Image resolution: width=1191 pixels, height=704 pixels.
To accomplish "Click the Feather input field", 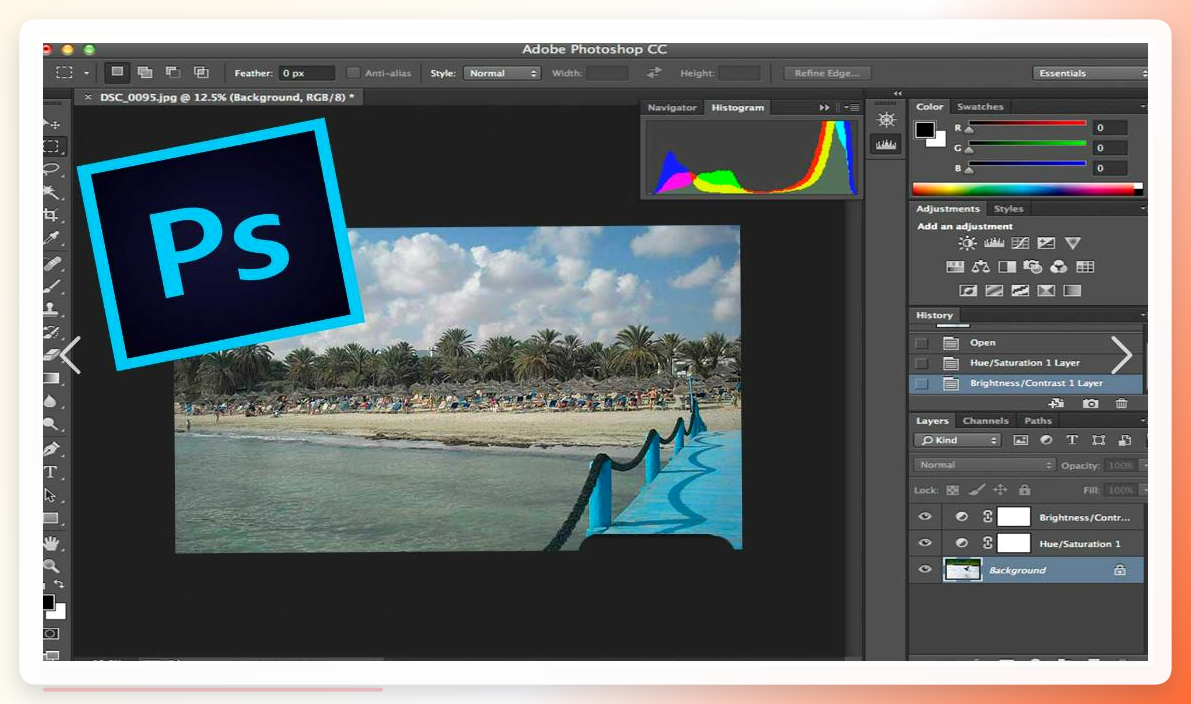I will 306,73.
